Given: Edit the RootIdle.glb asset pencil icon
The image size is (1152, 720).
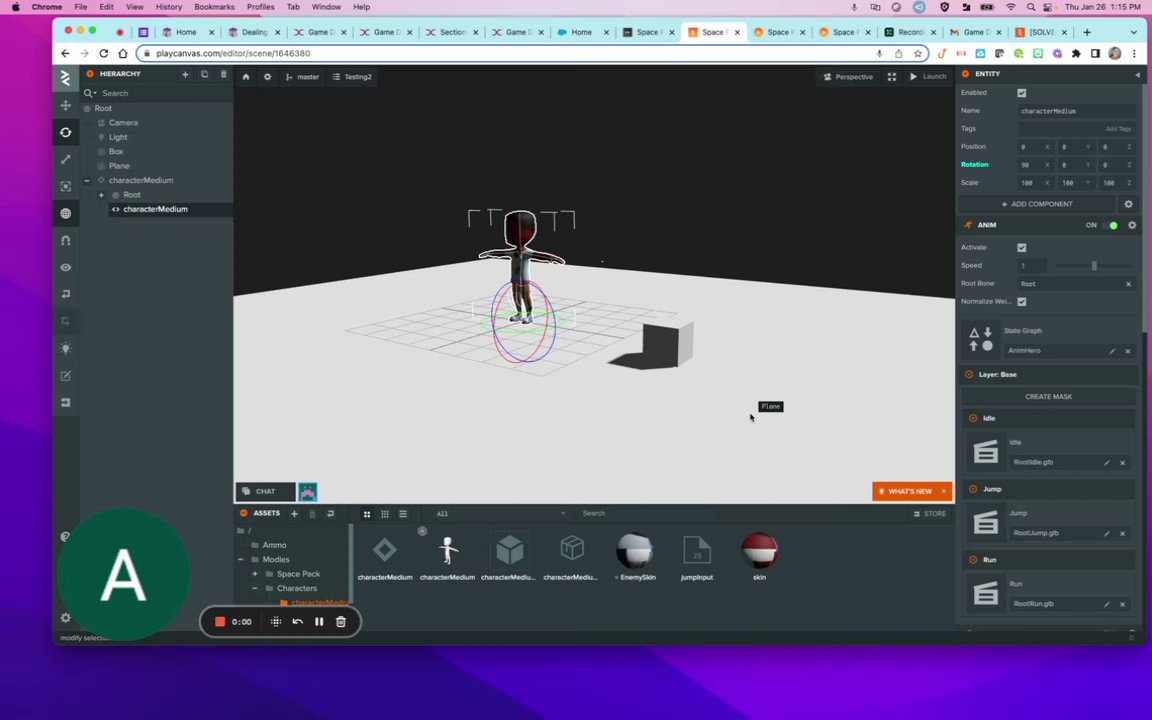Looking at the screenshot, I should coord(1106,463).
